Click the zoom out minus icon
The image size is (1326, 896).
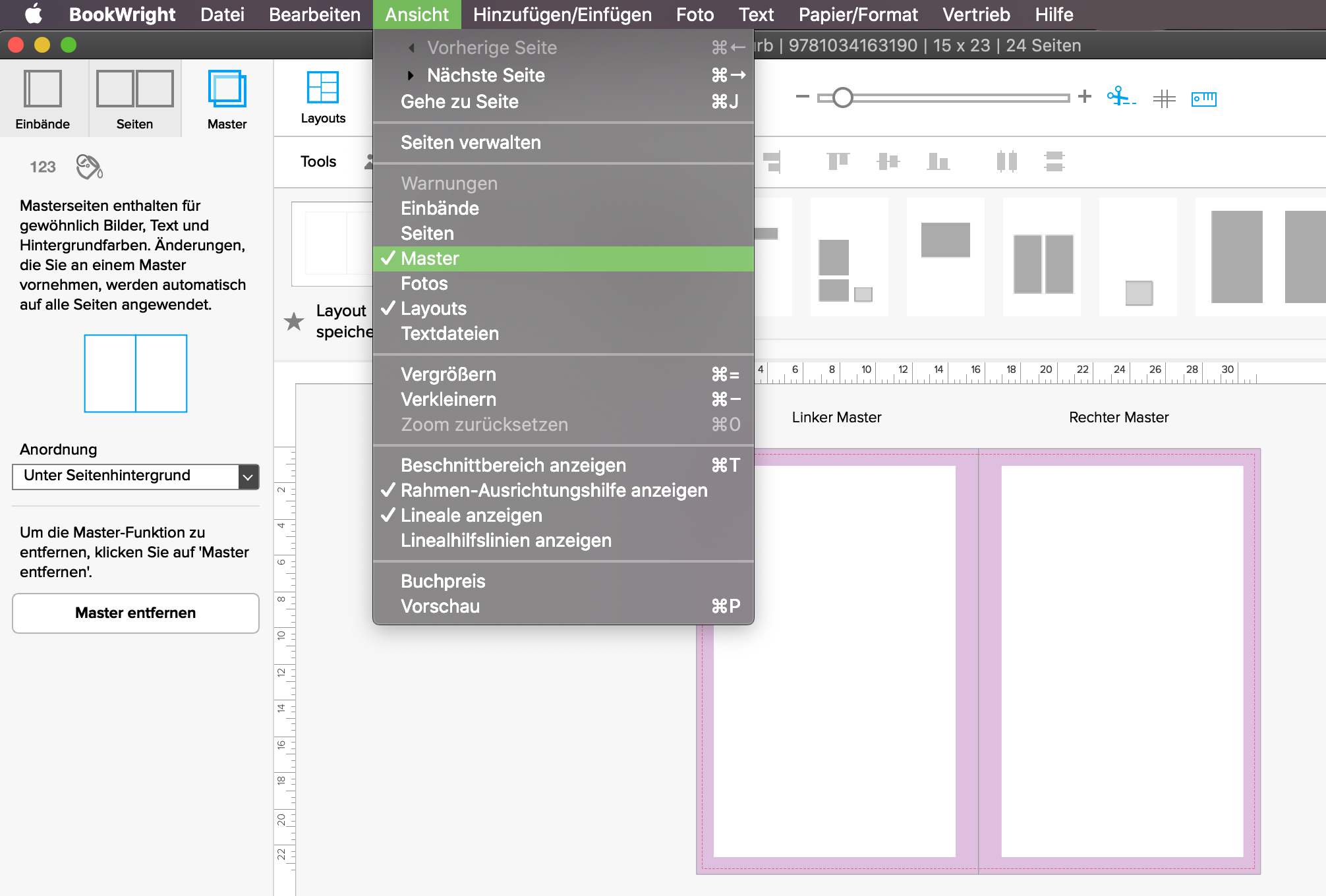point(802,97)
